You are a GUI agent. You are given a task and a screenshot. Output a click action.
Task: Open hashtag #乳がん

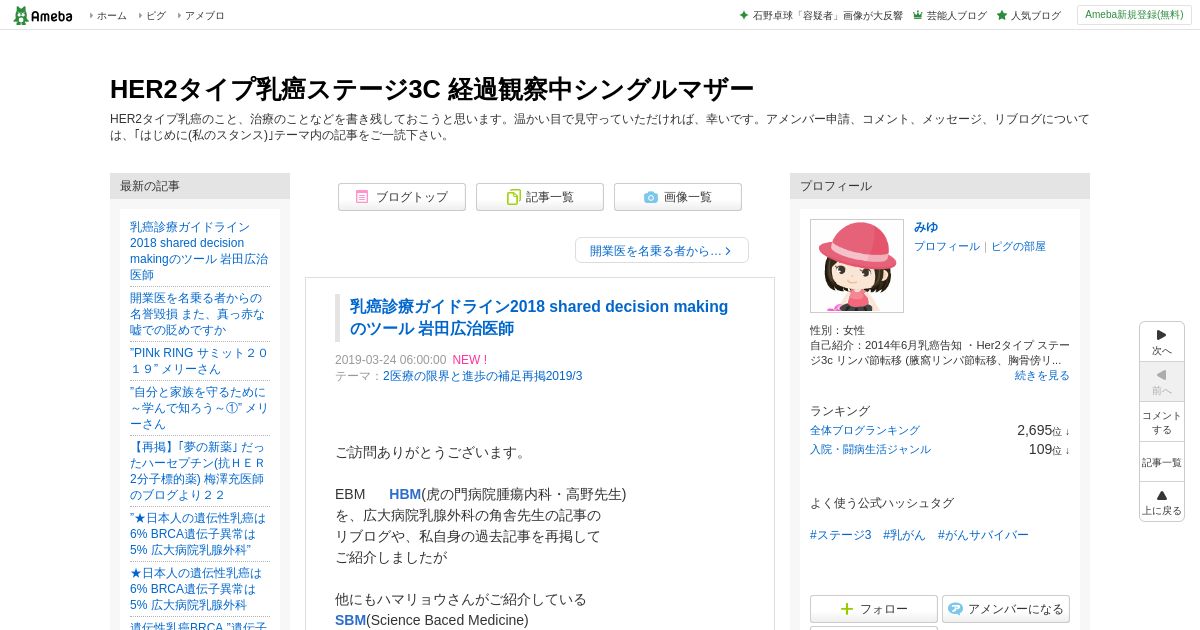[904, 535]
